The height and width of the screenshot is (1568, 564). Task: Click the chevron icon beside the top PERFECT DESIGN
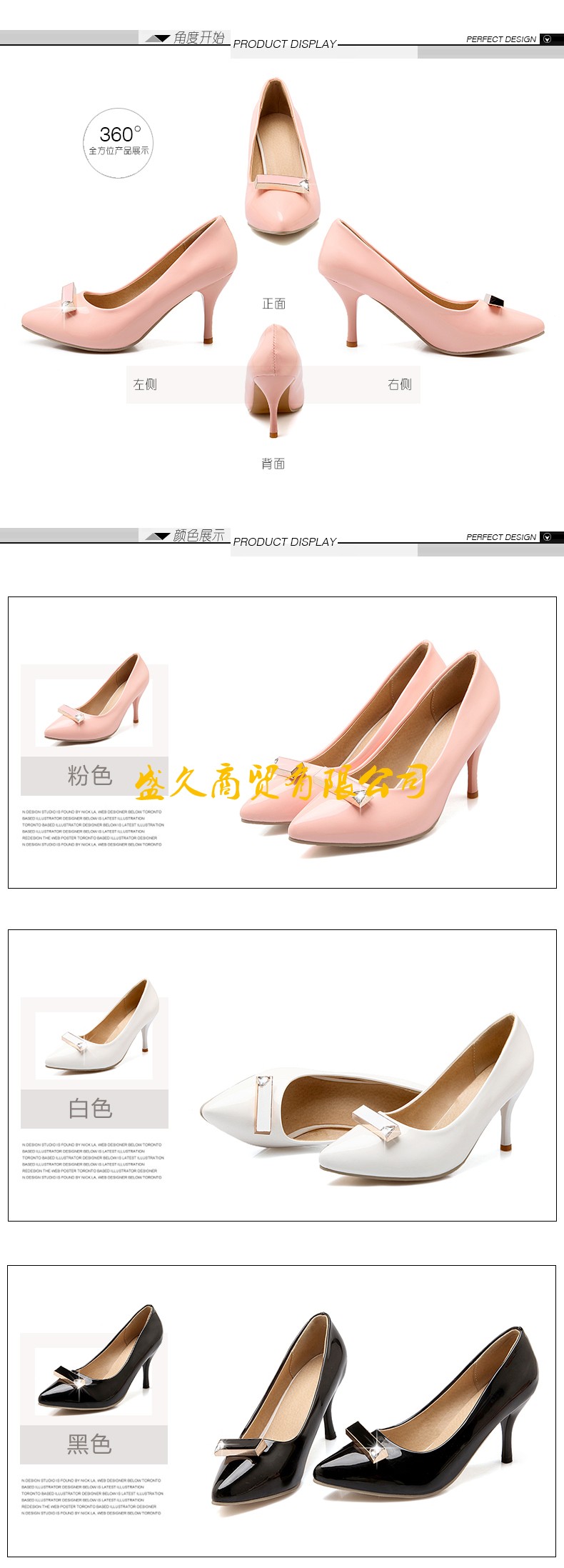[547, 39]
